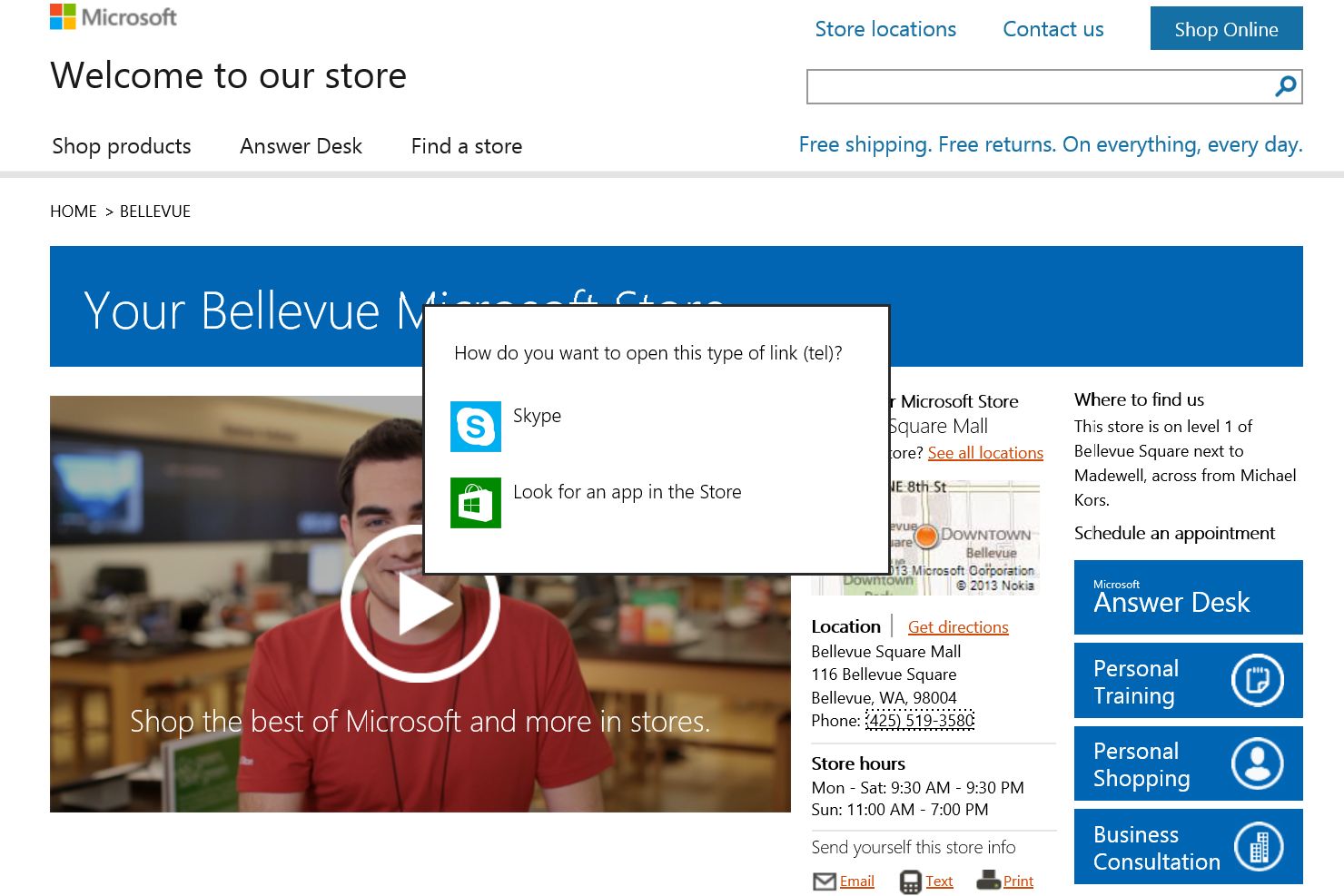Image resolution: width=1344 pixels, height=896 pixels.
Task: Click the Microsoft logo
Action: (x=114, y=16)
